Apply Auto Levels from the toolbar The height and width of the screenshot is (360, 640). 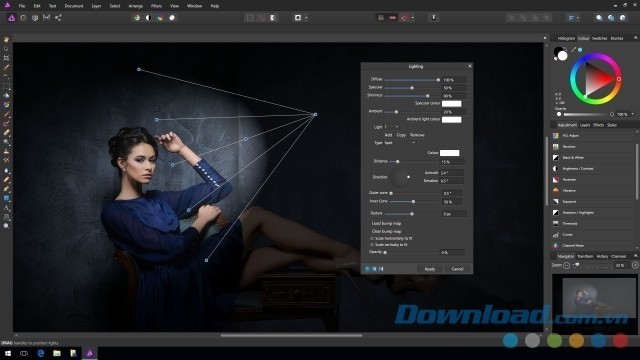pos(137,18)
